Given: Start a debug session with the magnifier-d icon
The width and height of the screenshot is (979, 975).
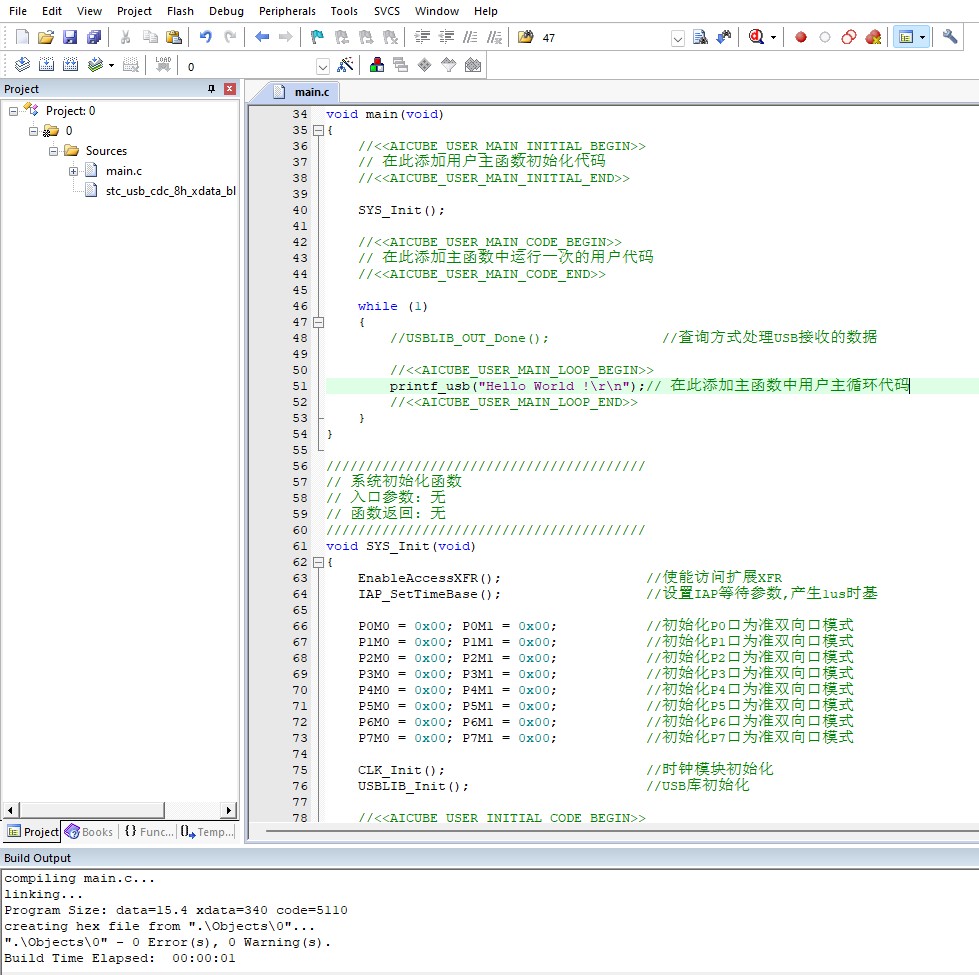Looking at the screenshot, I should click(757, 37).
